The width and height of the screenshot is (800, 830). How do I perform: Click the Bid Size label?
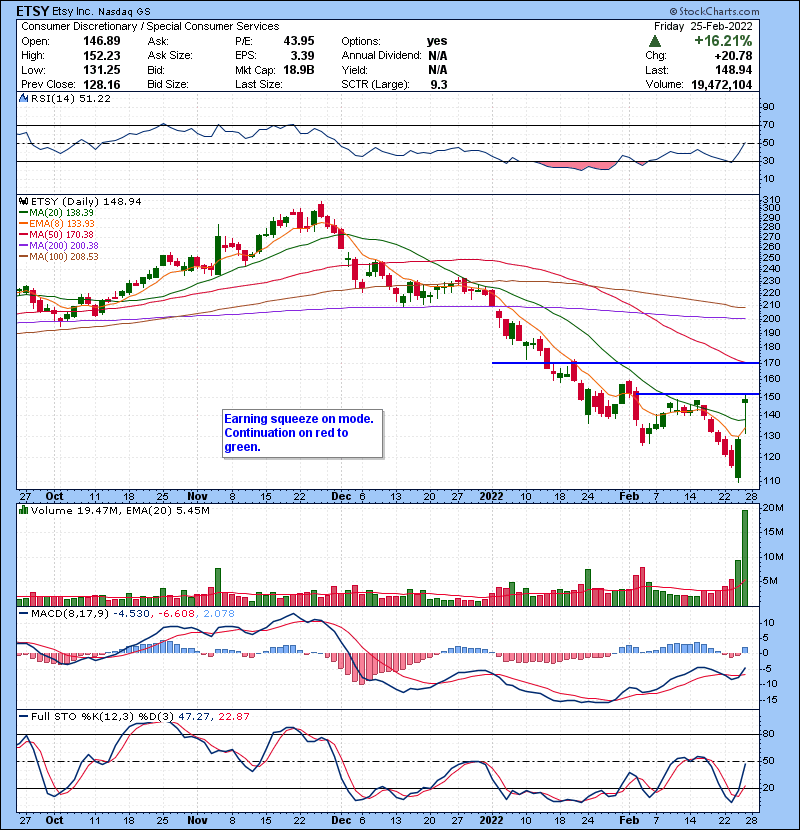[168, 84]
